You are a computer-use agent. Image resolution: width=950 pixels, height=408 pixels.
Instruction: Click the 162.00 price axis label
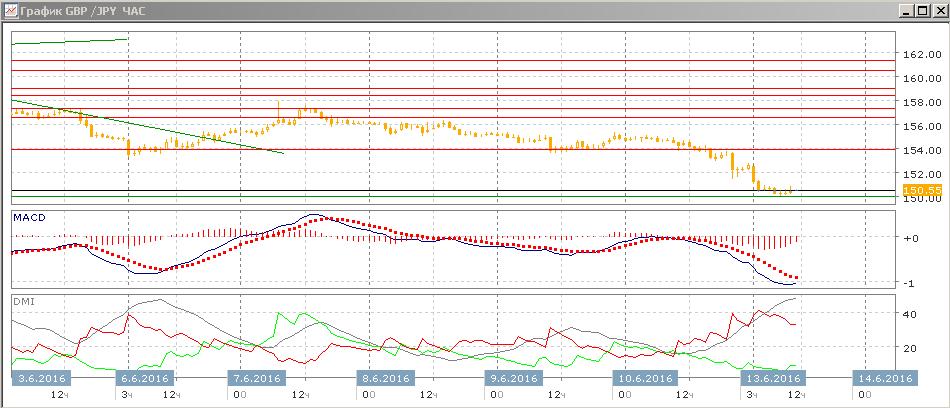(922, 54)
